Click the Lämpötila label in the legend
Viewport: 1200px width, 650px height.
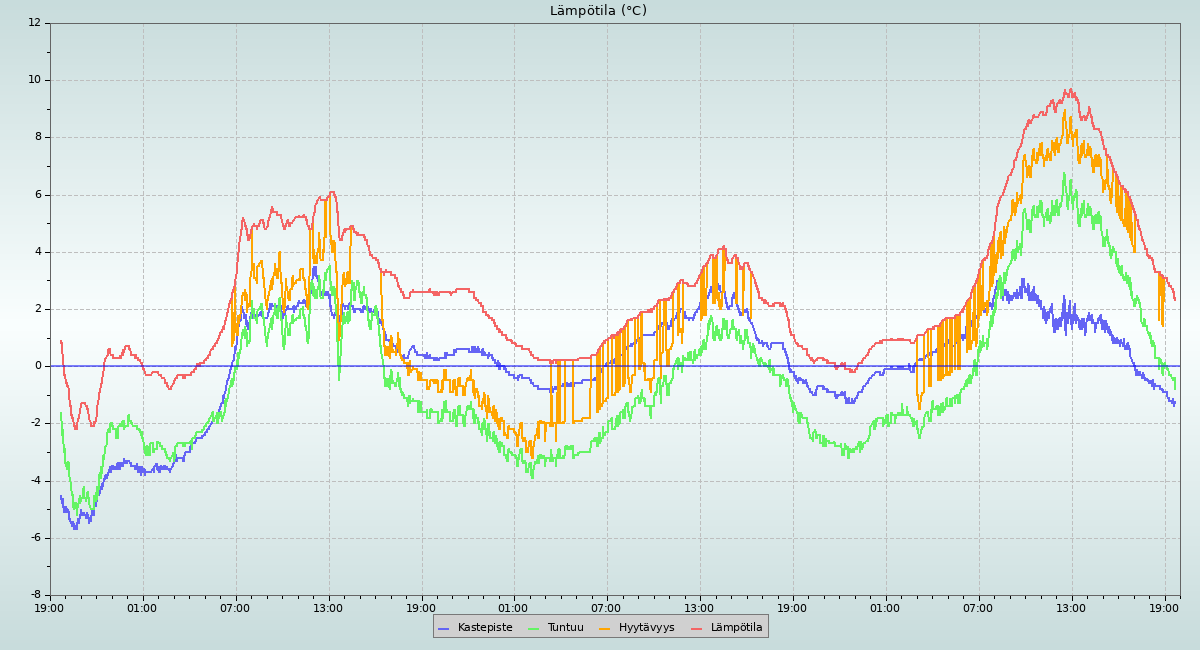coord(736,628)
